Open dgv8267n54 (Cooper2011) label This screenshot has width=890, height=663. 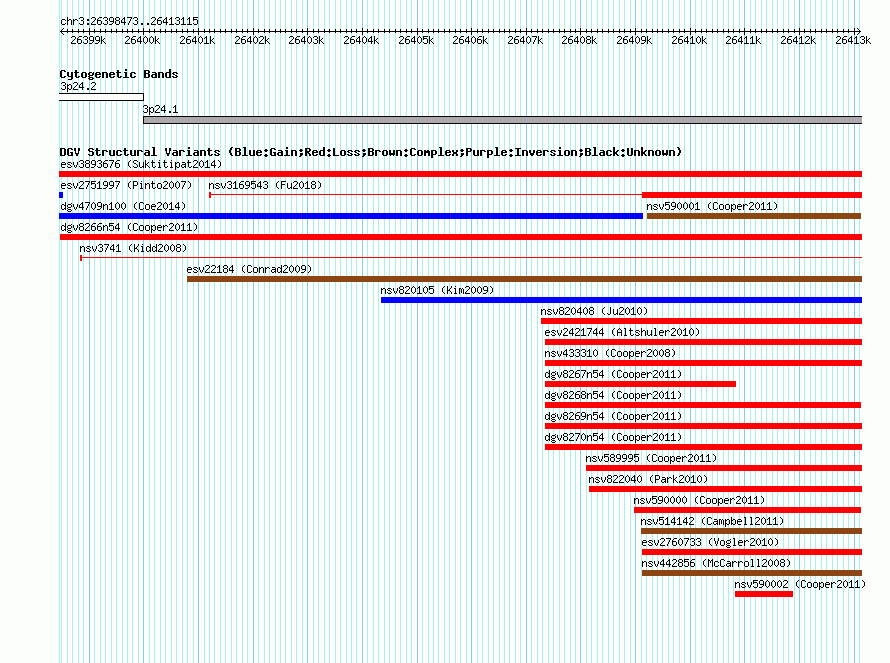click(613, 374)
